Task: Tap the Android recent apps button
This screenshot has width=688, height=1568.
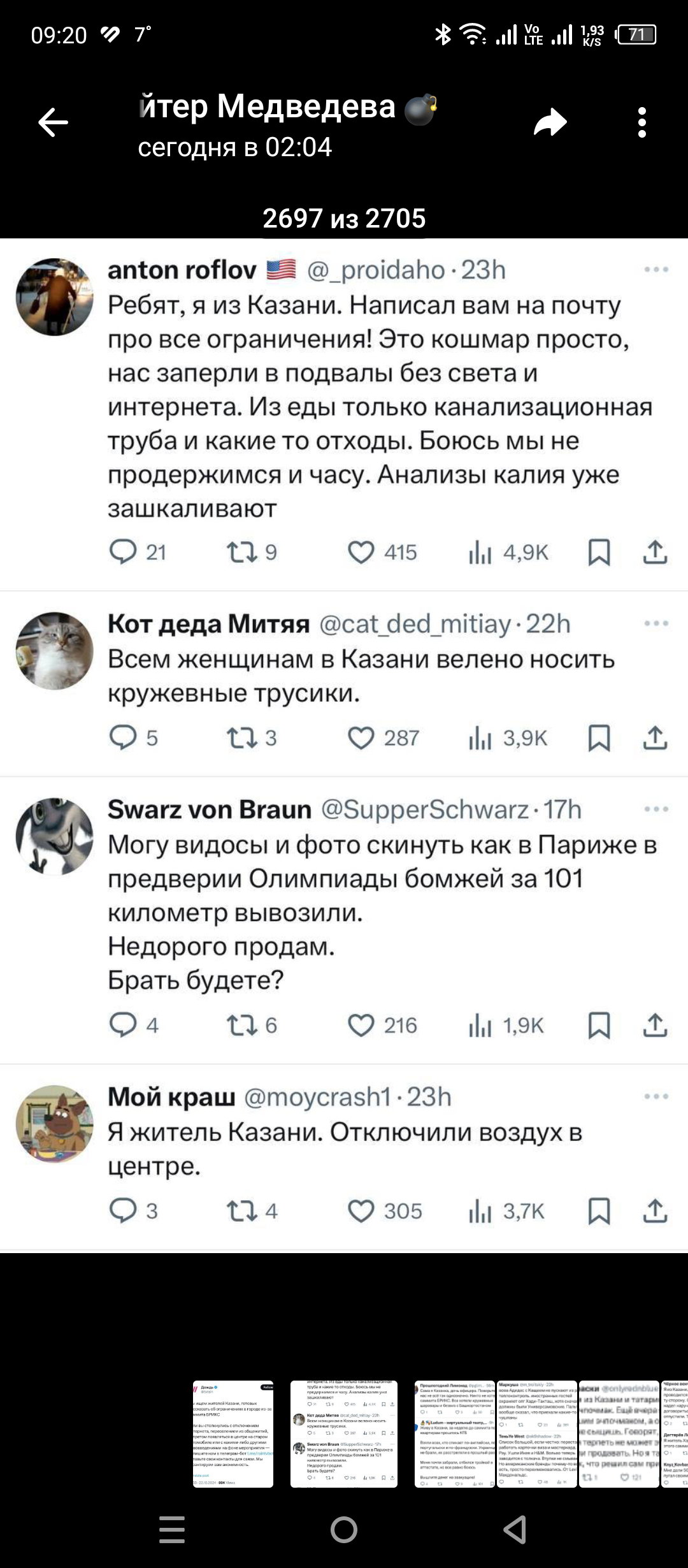Action: click(x=172, y=1529)
